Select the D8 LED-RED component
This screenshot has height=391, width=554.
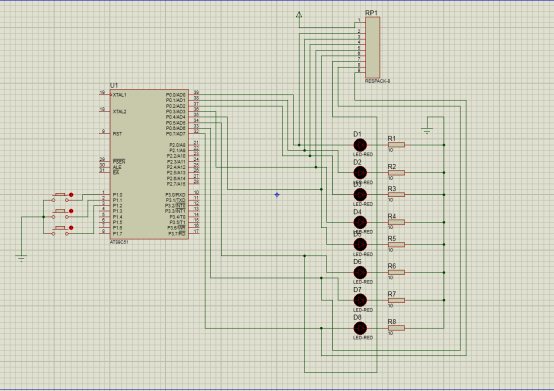(360, 328)
